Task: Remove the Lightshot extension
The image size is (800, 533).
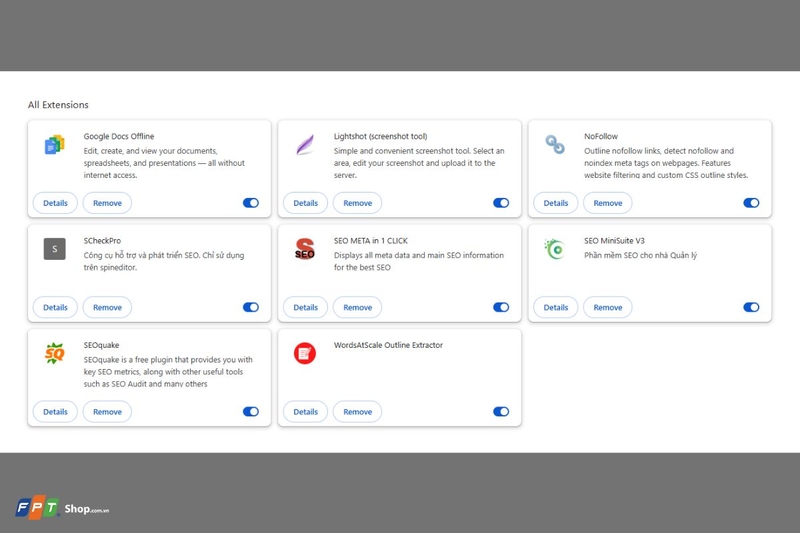Action: 357,203
